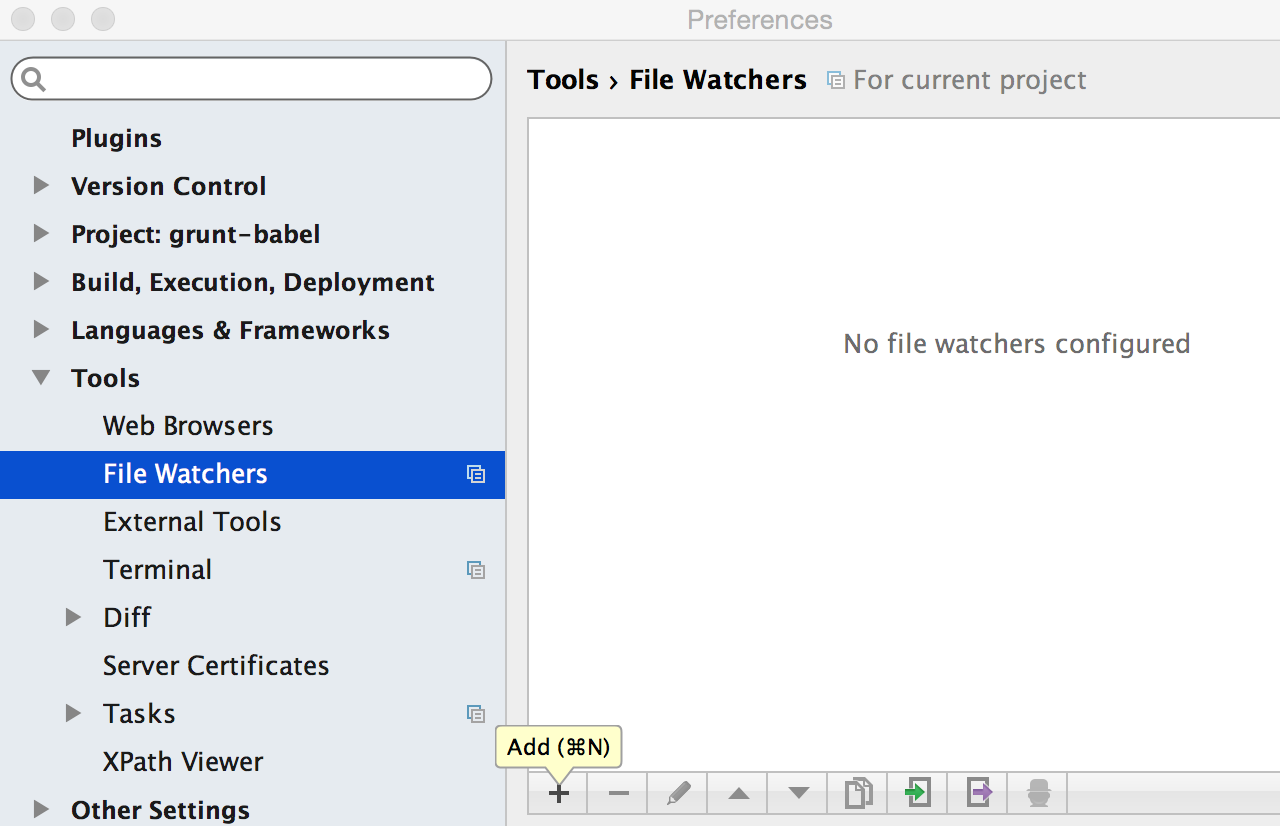The image size is (1280, 826).
Task: Click the green Import watchers icon
Action: coord(917,793)
